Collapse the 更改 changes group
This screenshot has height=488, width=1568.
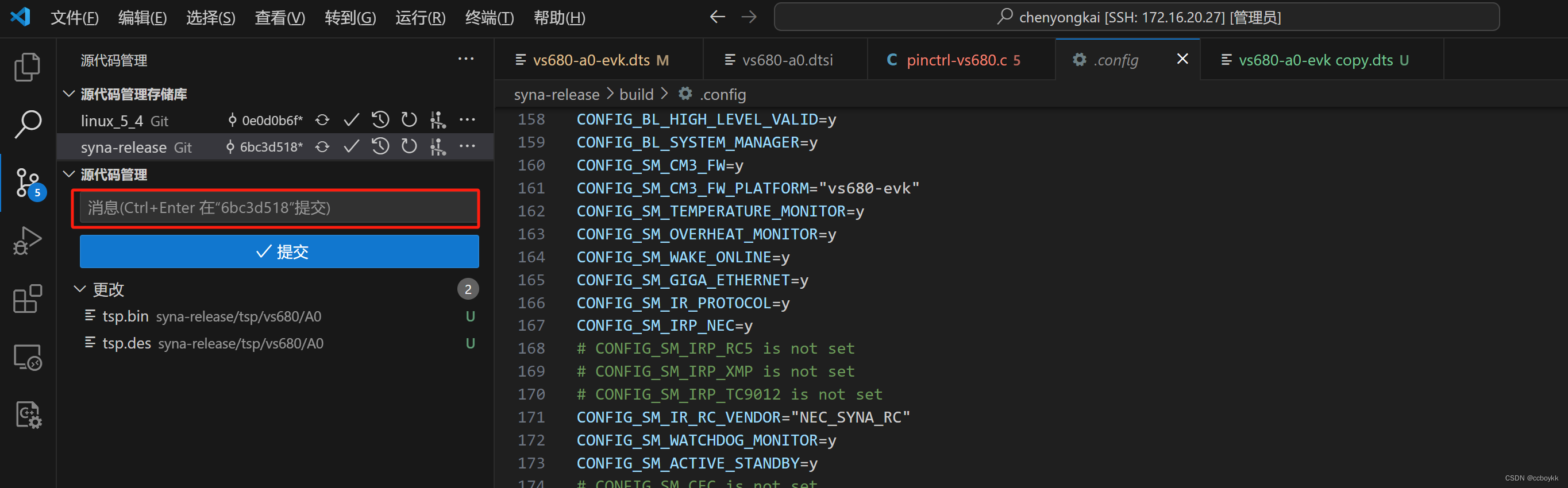pos(80,289)
